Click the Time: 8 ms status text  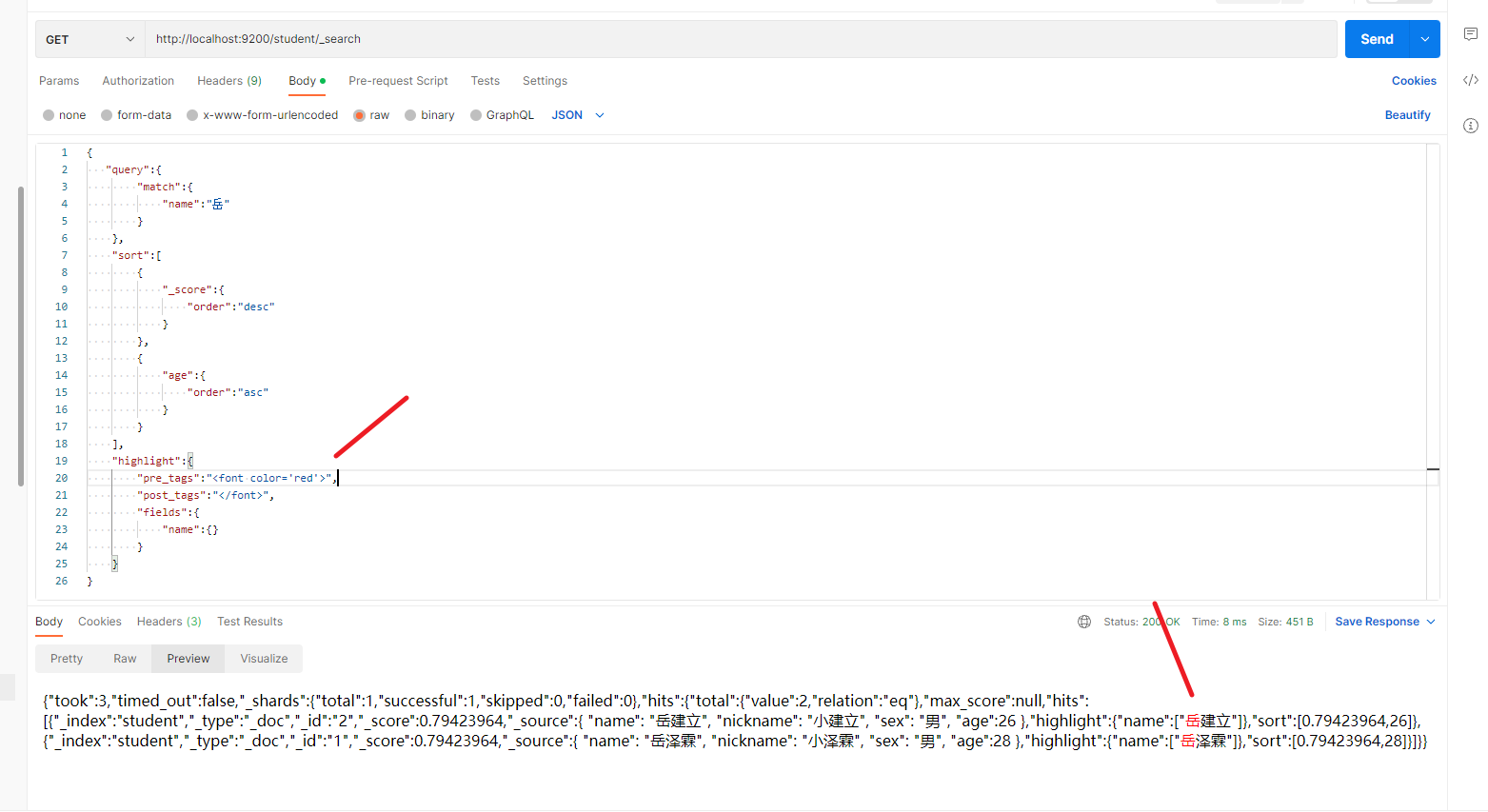point(1219,622)
